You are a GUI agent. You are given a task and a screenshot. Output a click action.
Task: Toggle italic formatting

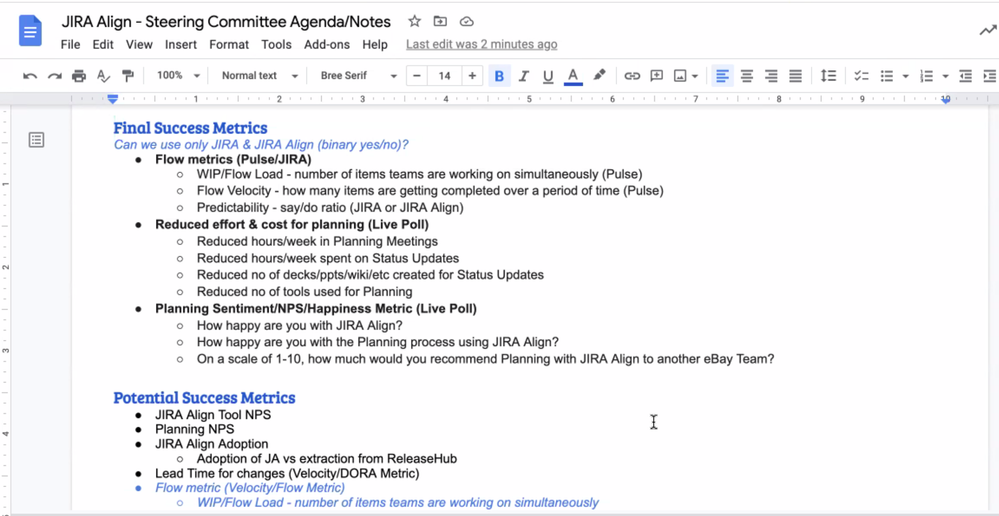click(x=524, y=76)
